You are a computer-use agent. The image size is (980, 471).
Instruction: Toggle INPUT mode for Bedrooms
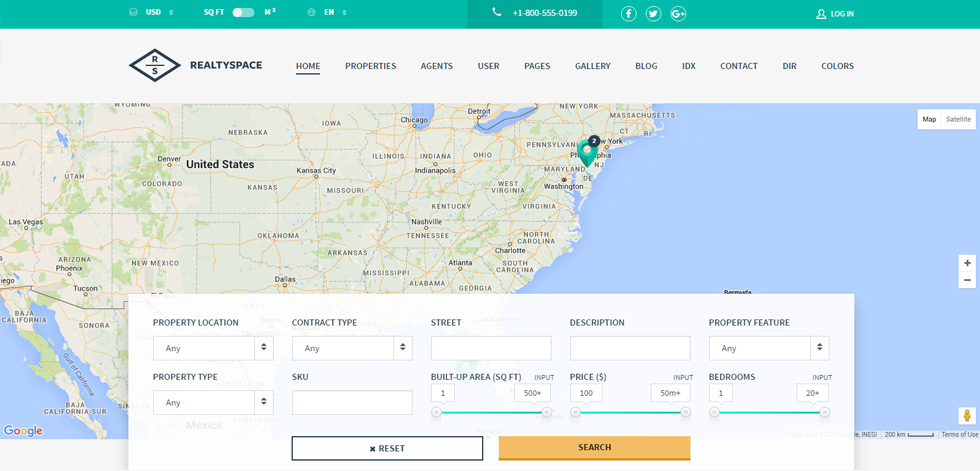[x=822, y=377]
